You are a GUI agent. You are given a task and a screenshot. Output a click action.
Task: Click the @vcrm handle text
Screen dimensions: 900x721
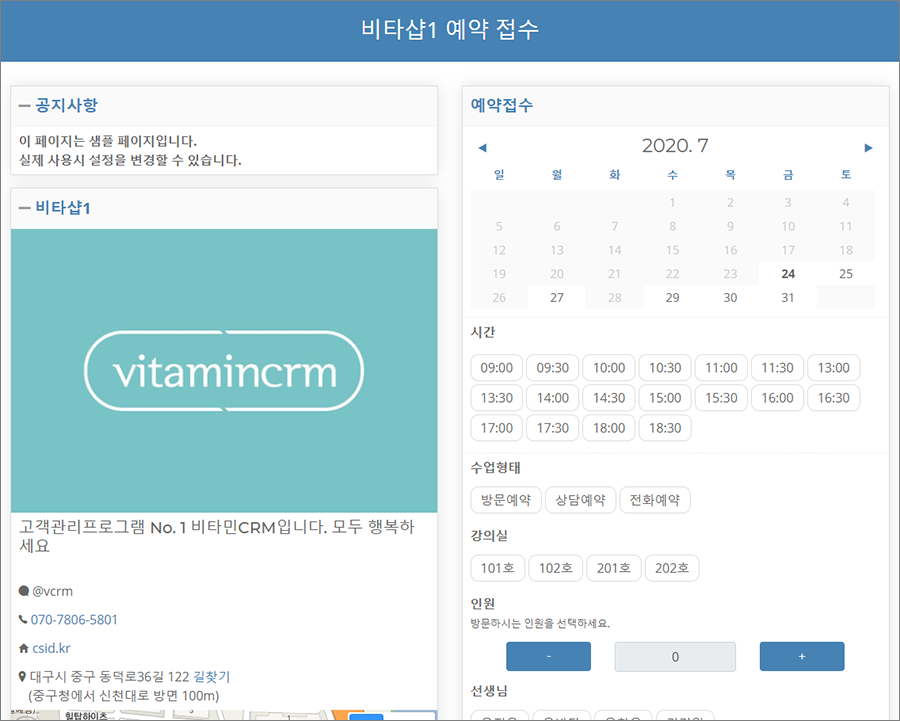pyautogui.click(x=52, y=591)
